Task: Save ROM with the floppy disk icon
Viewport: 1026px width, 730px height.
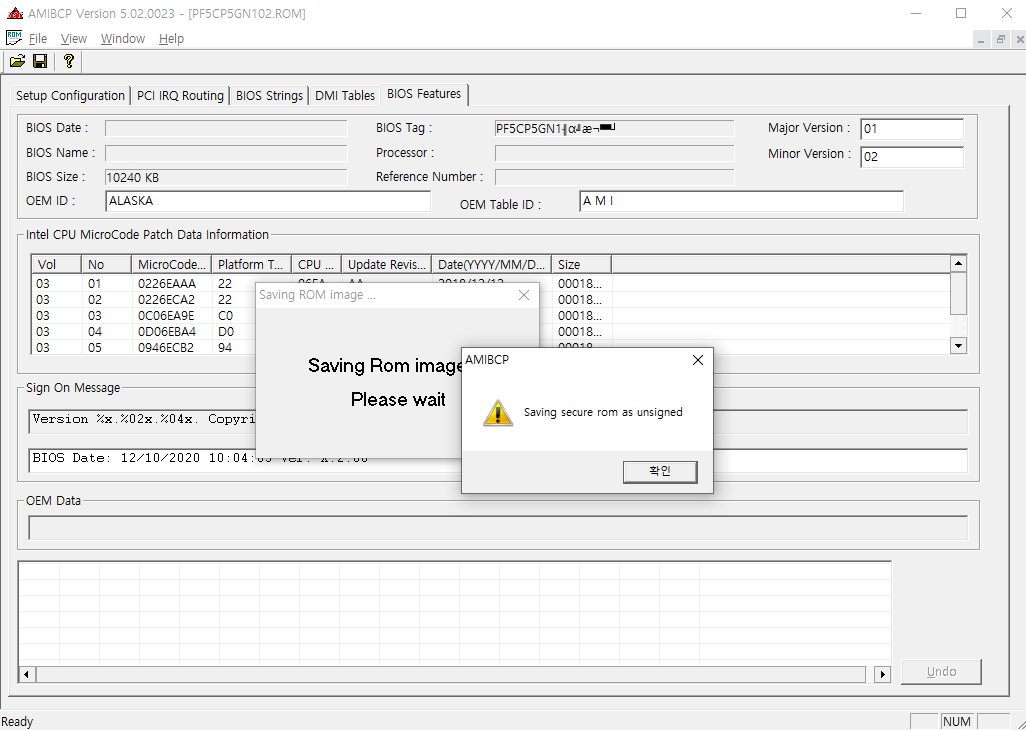Action: (40, 61)
